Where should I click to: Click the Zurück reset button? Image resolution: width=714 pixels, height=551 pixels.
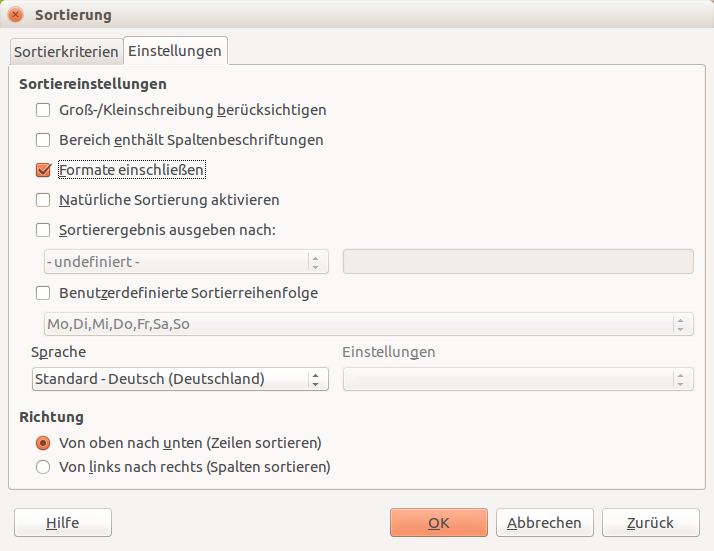(651, 523)
